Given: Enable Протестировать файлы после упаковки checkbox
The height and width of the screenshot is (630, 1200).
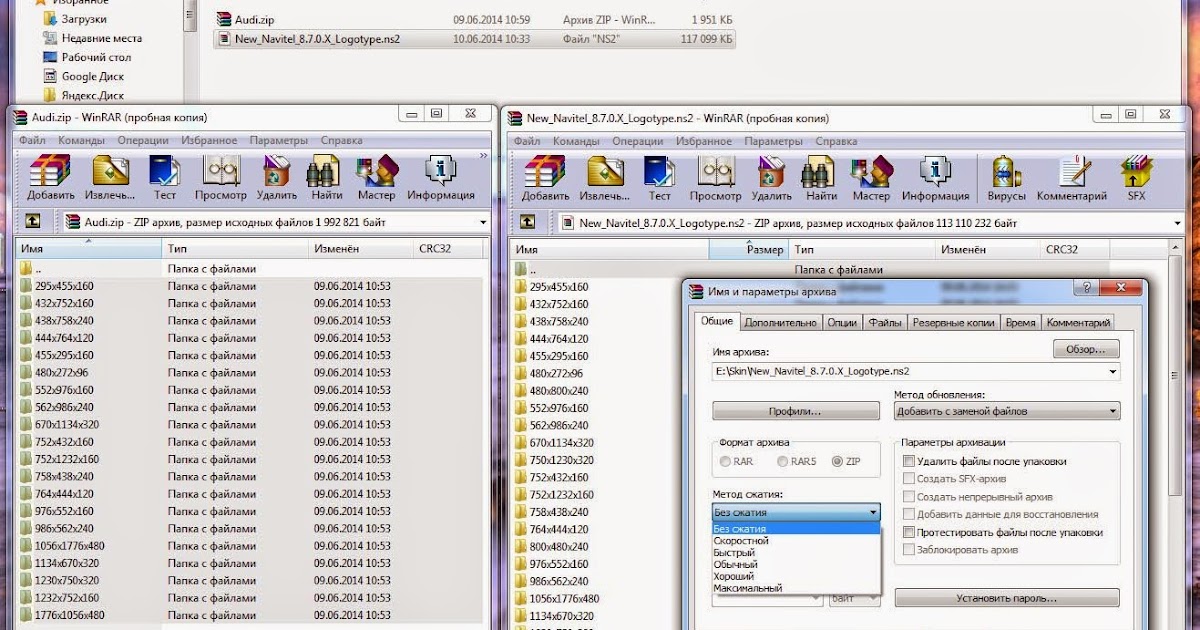Looking at the screenshot, I should (x=908, y=533).
